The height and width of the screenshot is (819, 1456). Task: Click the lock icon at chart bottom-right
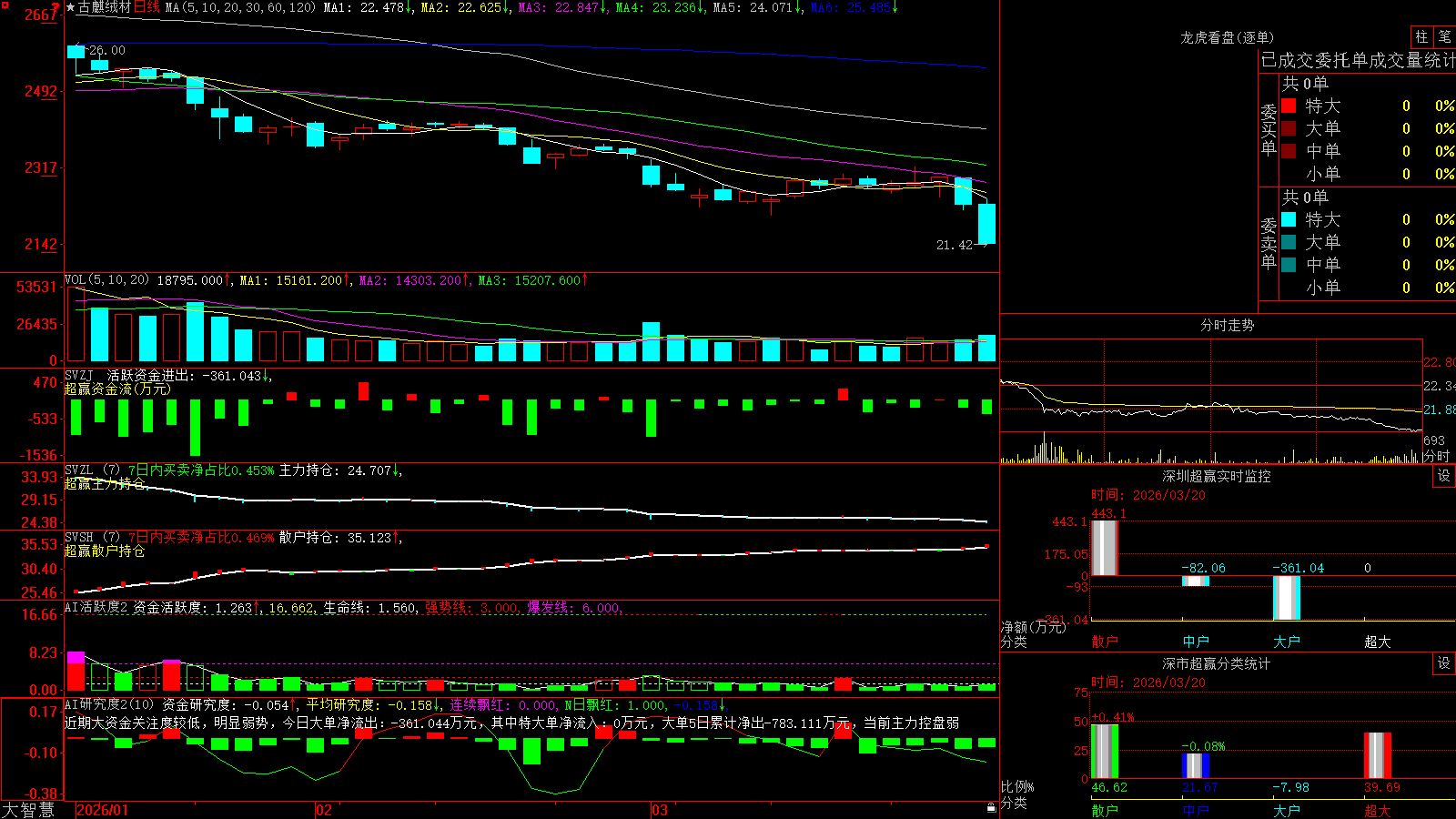992,808
